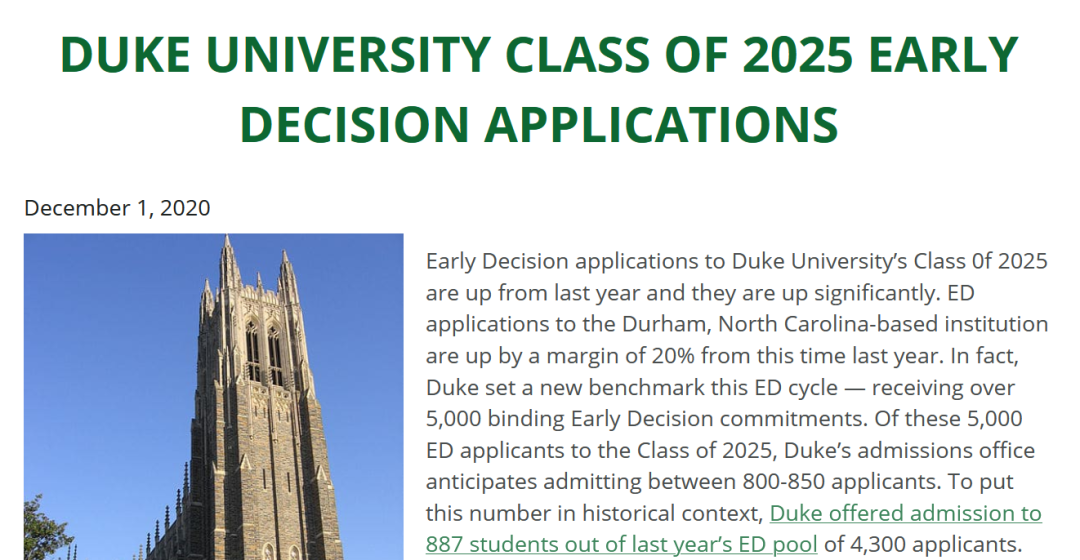Click the "887 students out of last year's ED pool" link text

tap(621, 545)
